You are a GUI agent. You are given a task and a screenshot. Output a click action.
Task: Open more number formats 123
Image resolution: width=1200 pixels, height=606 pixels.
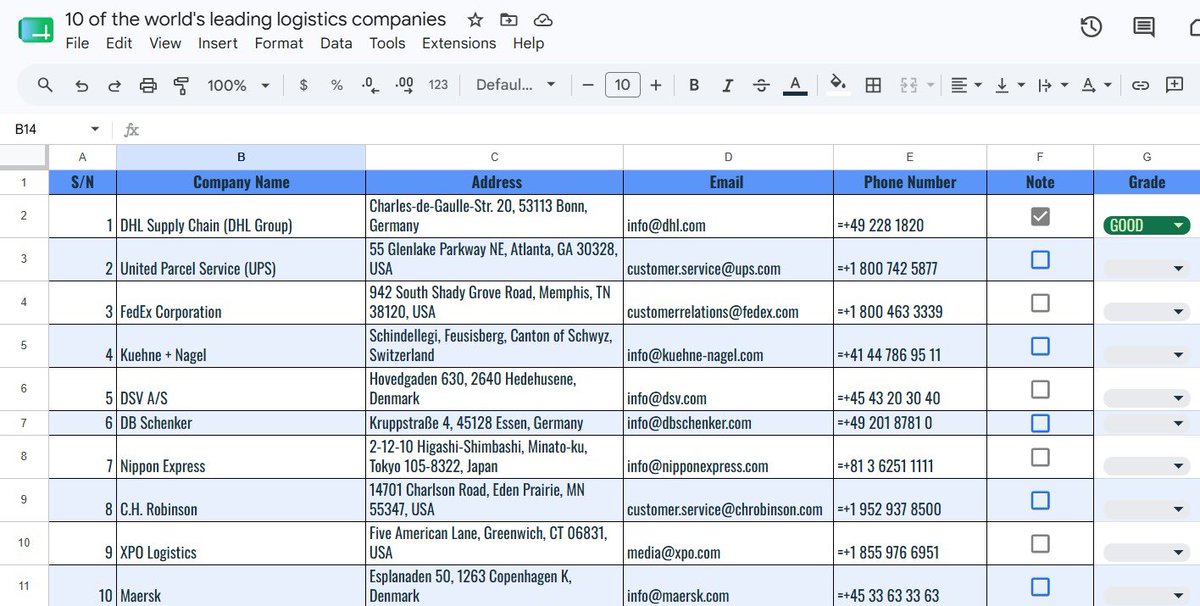(x=438, y=85)
